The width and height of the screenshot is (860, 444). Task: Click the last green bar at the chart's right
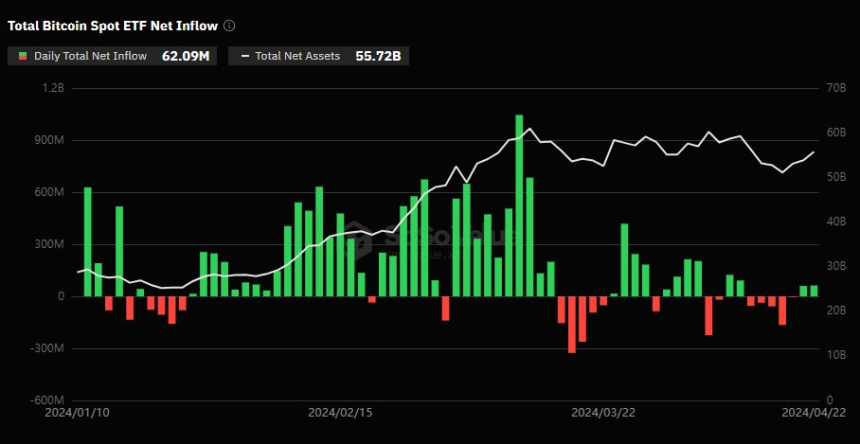(x=813, y=290)
